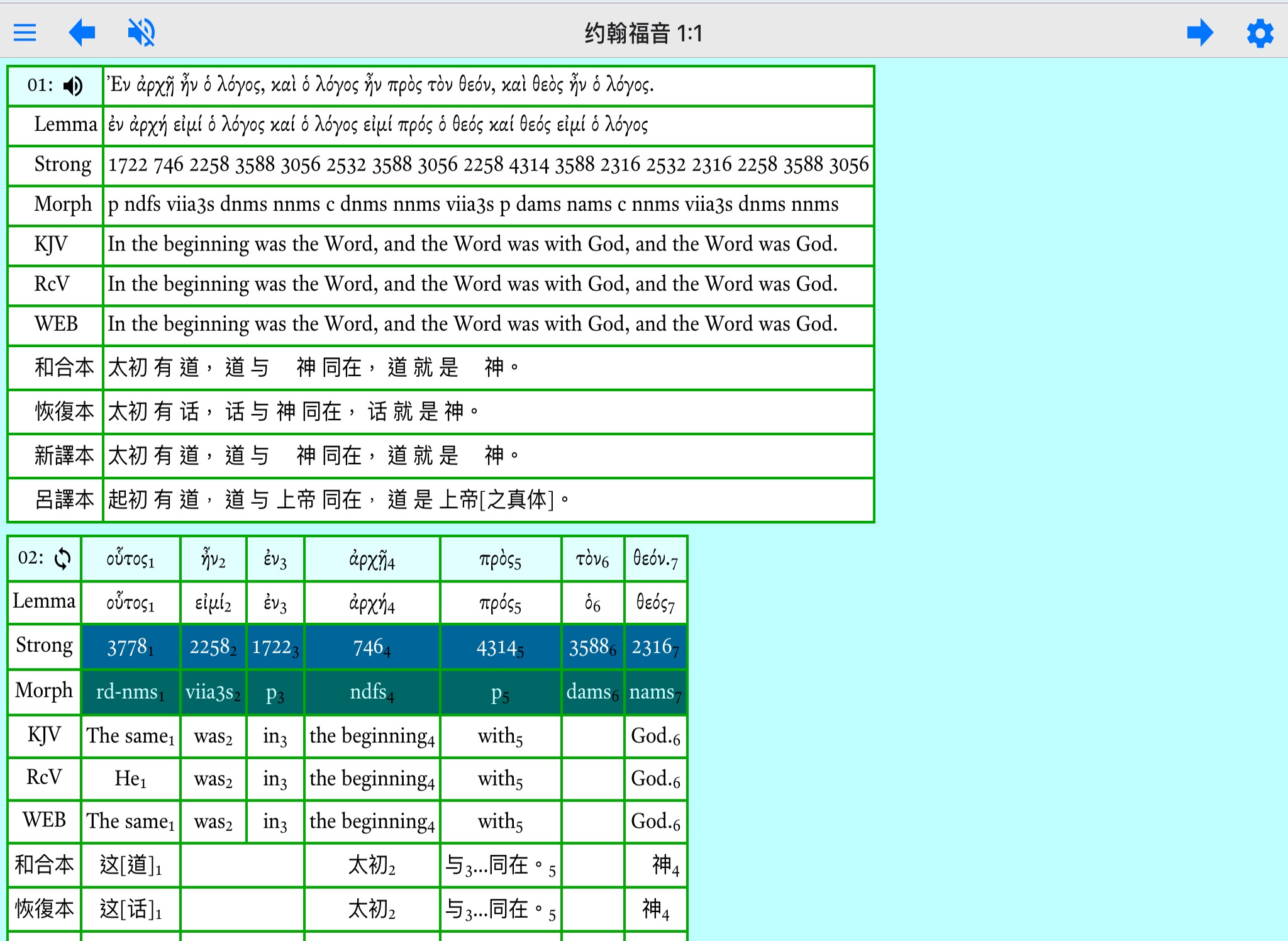This screenshot has width=1288, height=941.
Task: Click 恢復本 cell 与...同在 in verse 02
Action: click(501, 910)
